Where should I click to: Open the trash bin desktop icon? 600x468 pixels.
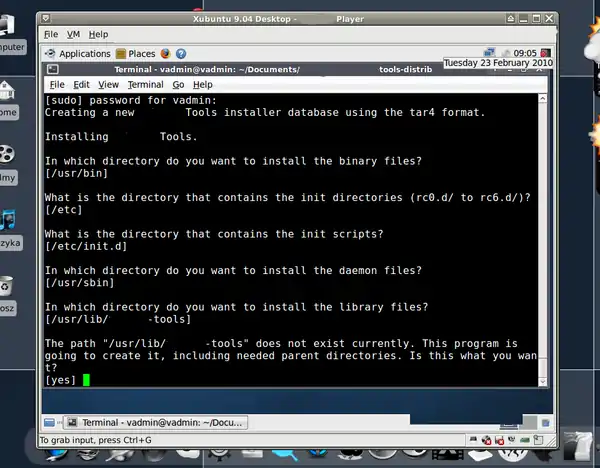coord(8,286)
